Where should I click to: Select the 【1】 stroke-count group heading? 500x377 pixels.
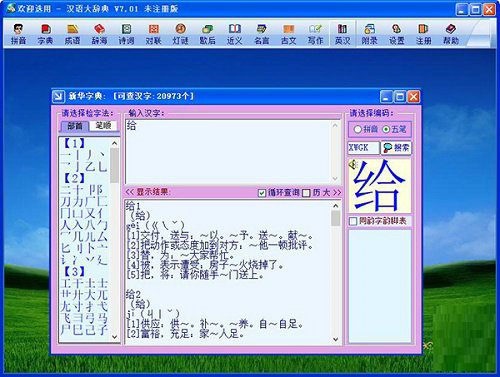click(x=74, y=143)
